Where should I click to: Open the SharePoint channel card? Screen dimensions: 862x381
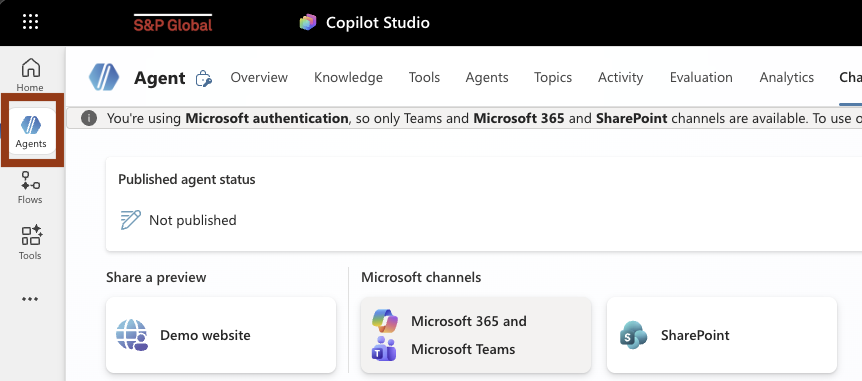722,335
